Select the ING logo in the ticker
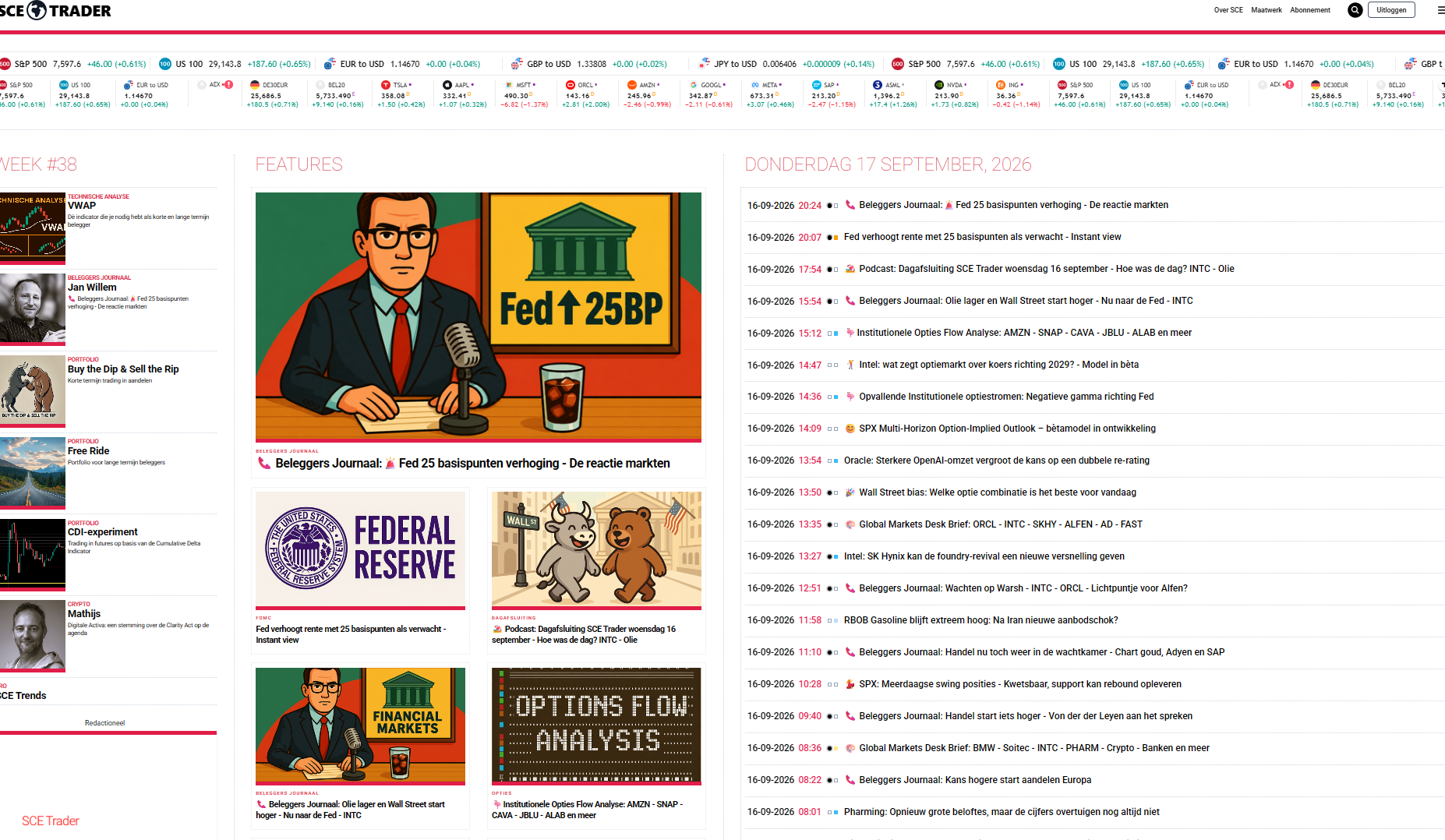This screenshot has width=1445, height=840. click(x=1001, y=85)
